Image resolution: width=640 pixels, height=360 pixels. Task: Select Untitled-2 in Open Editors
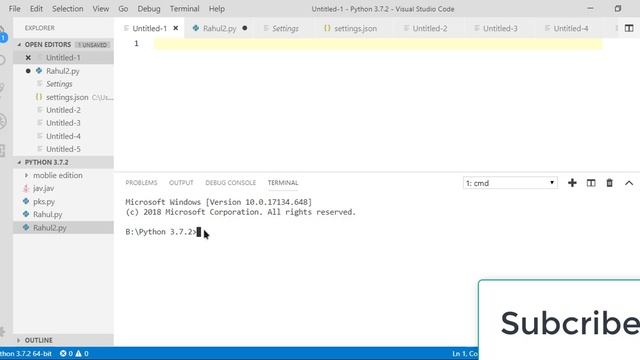[63, 110]
